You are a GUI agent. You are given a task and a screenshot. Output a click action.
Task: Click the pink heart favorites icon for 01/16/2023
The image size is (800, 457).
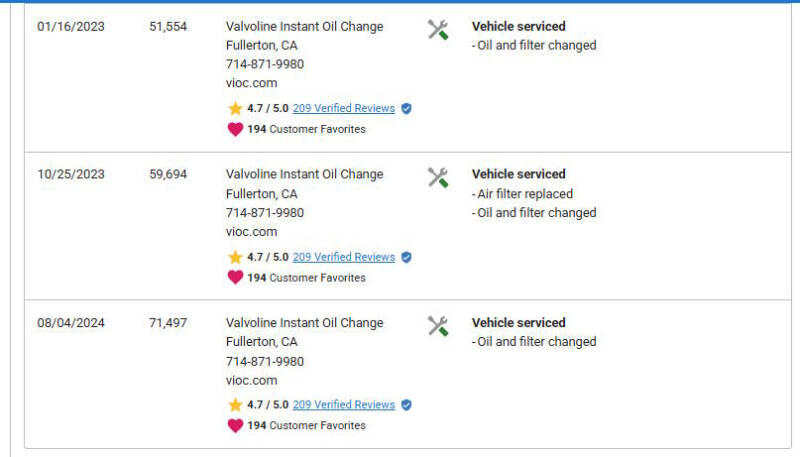235,129
